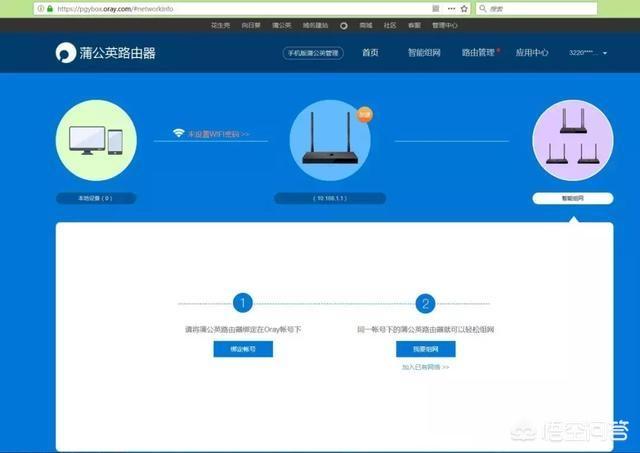Click the 手机版蒲公英管理 pill button
Image resolution: width=640 pixels, height=453 pixels.
[313, 53]
